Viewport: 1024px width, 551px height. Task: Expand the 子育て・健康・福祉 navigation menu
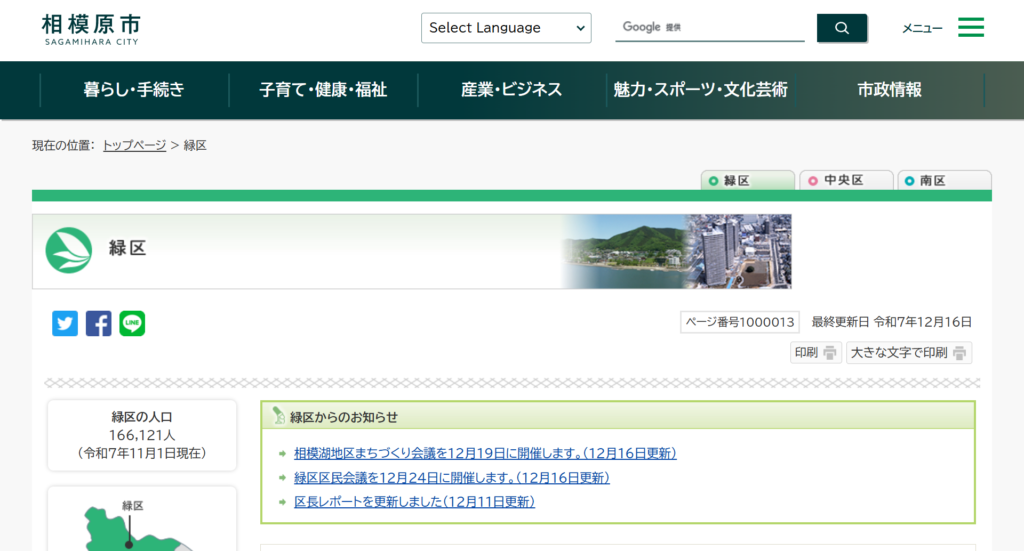click(x=323, y=90)
